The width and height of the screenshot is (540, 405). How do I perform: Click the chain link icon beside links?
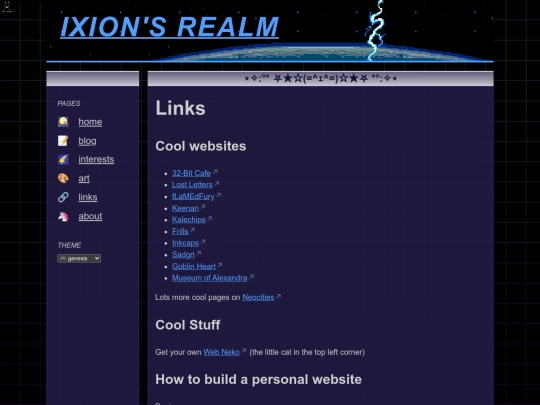pyautogui.click(x=63, y=197)
